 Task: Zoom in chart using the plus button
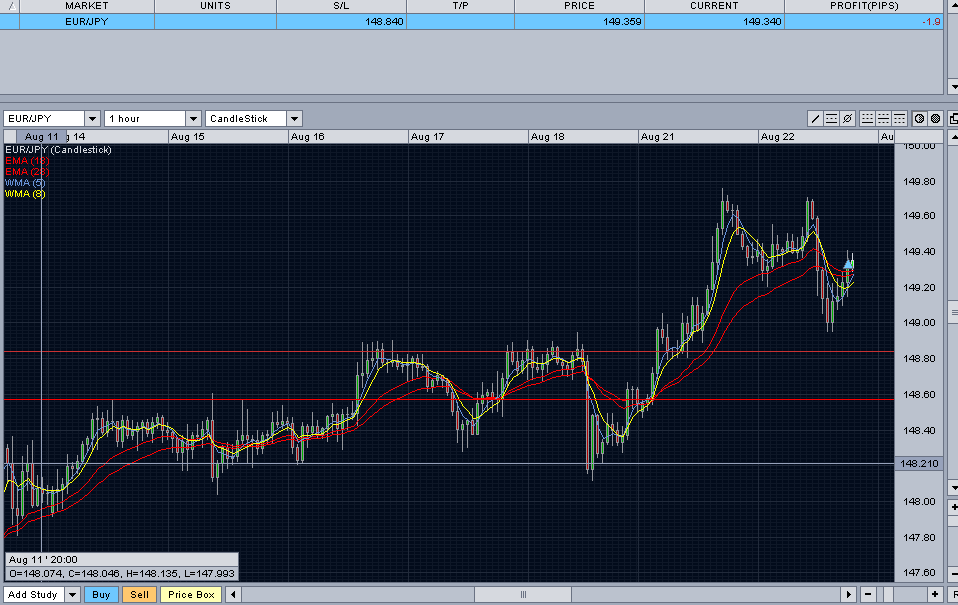(934, 594)
